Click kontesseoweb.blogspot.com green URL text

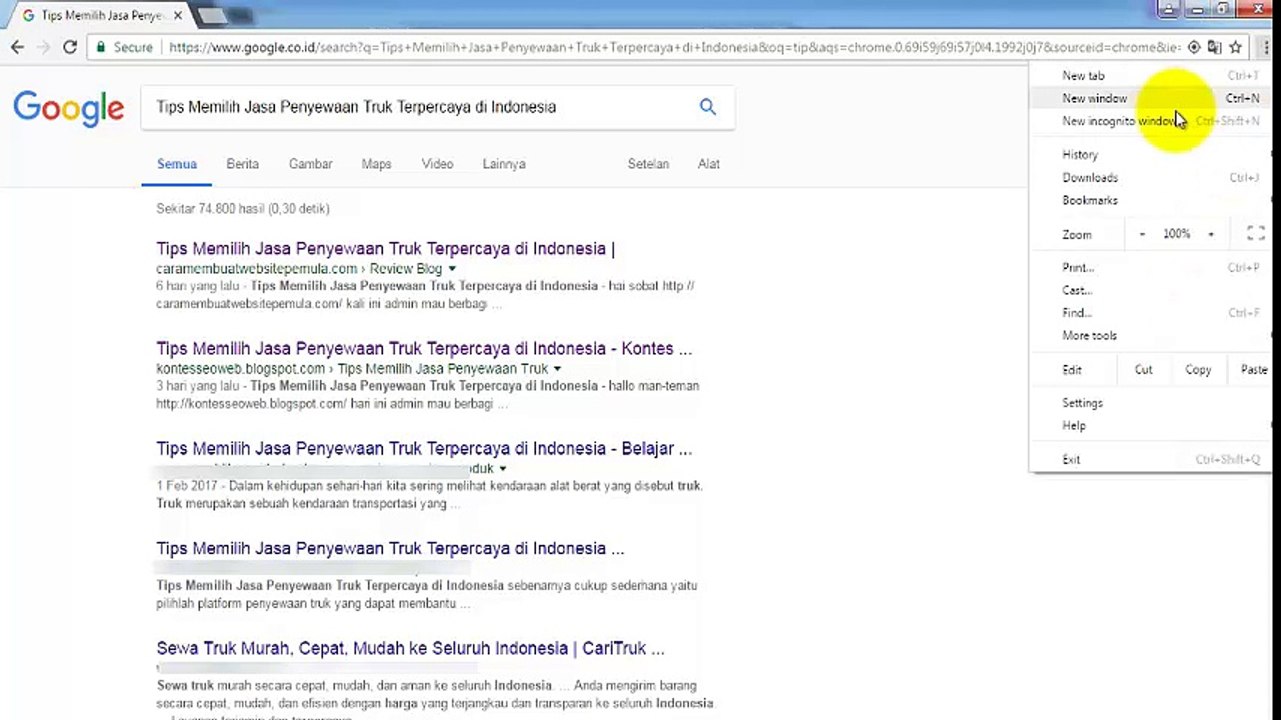240,369
